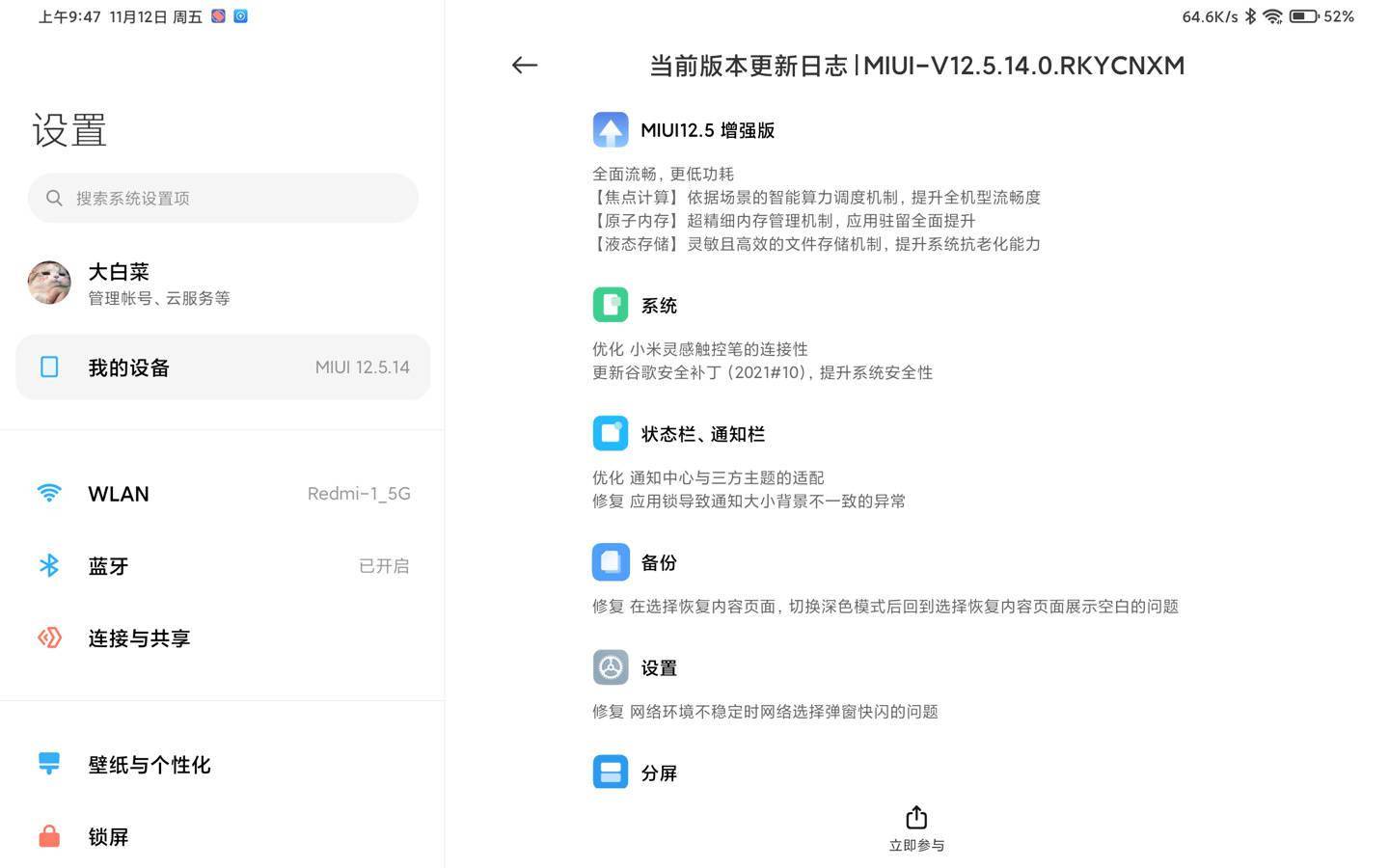Tap the 【液态存储】 changelog line
Viewport: 1389px width, 868px height.
(x=816, y=243)
